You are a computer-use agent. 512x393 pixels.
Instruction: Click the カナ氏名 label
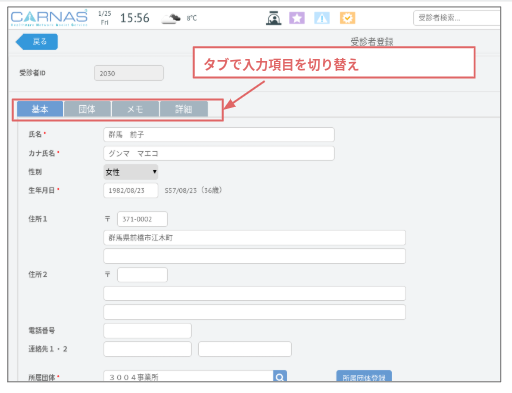[x=42, y=153]
